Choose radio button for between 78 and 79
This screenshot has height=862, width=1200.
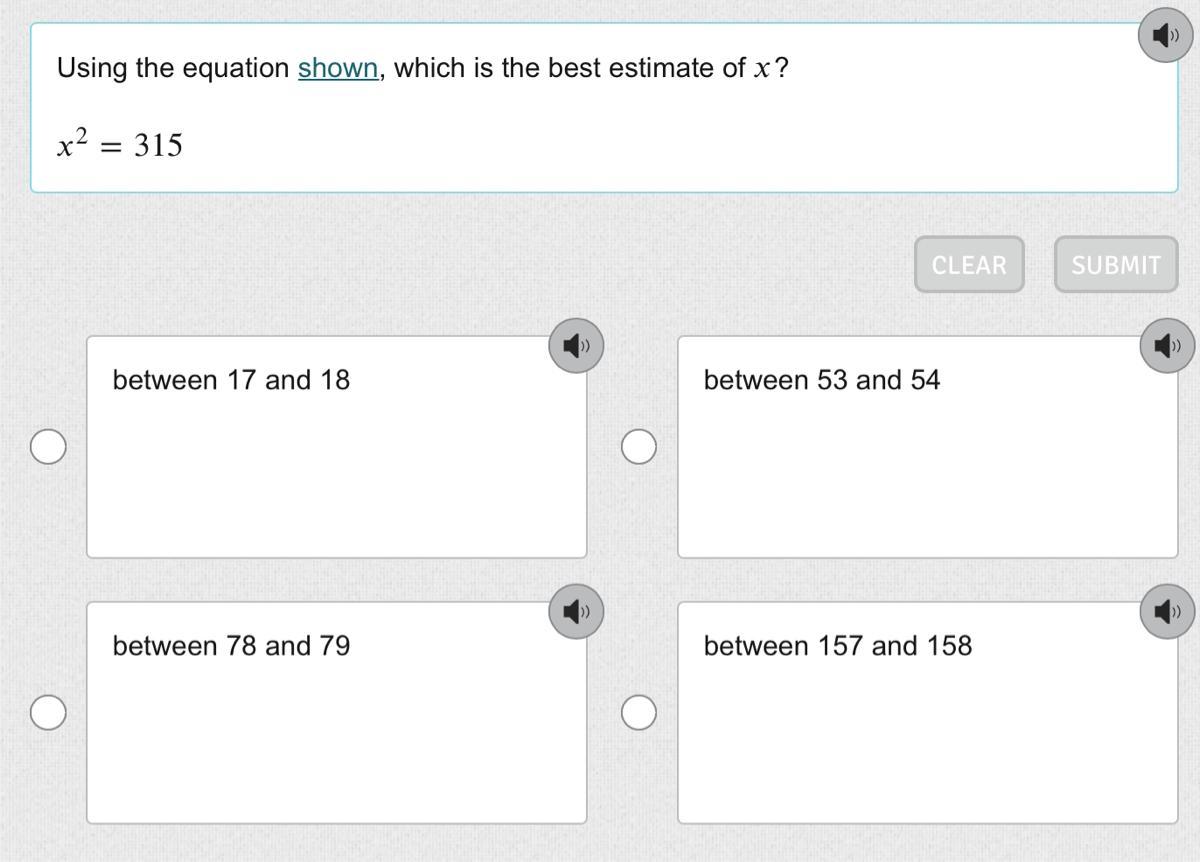click(48, 713)
